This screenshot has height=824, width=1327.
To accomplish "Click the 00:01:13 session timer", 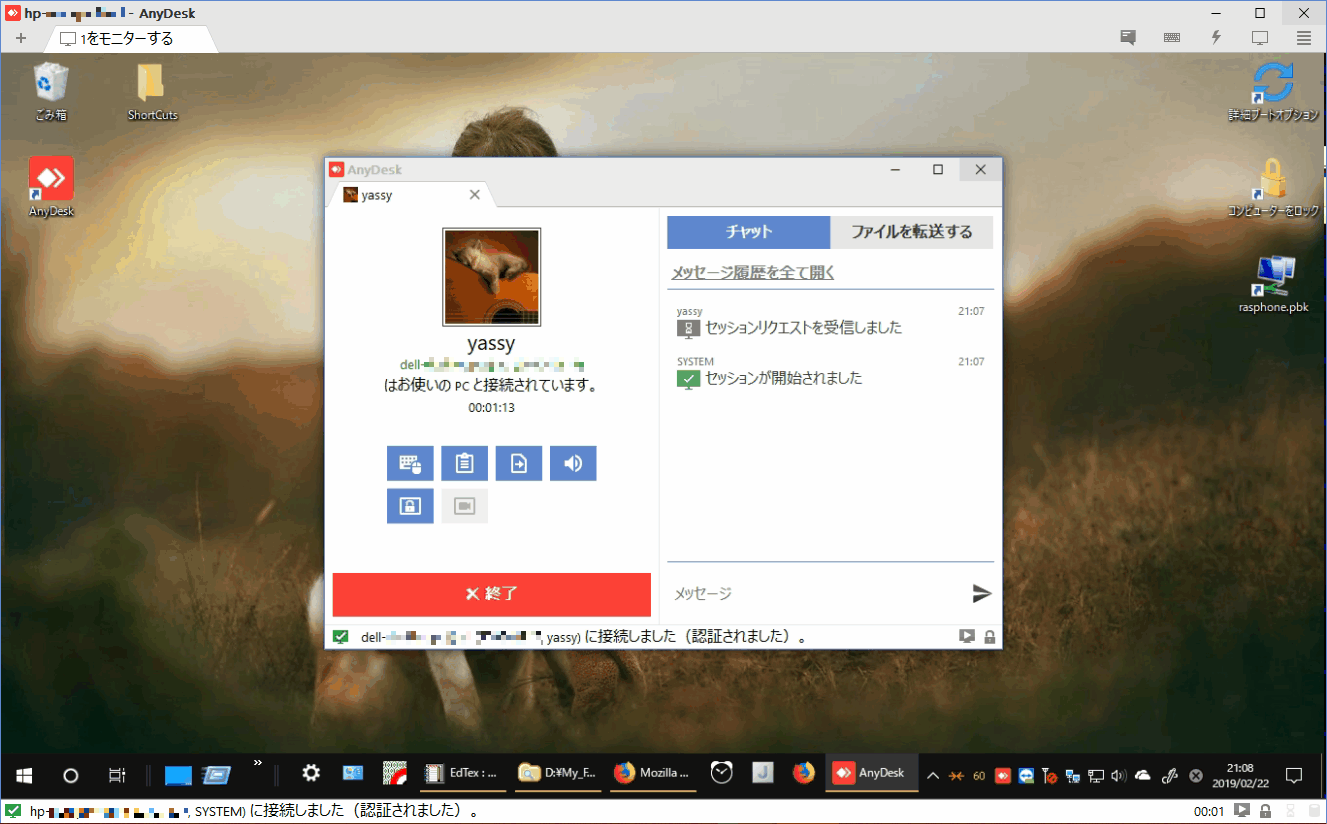I will point(491,408).
